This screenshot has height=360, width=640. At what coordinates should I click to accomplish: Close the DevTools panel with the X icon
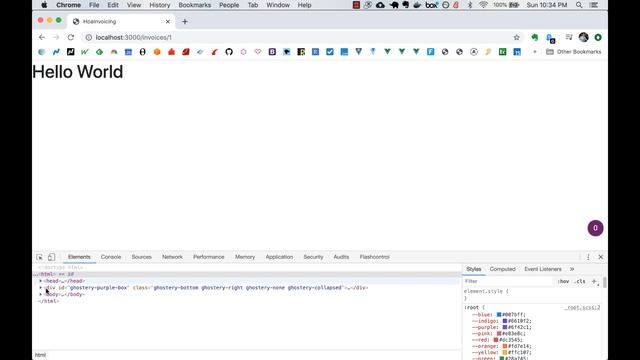pyautogui.click(x=601, y=257)
